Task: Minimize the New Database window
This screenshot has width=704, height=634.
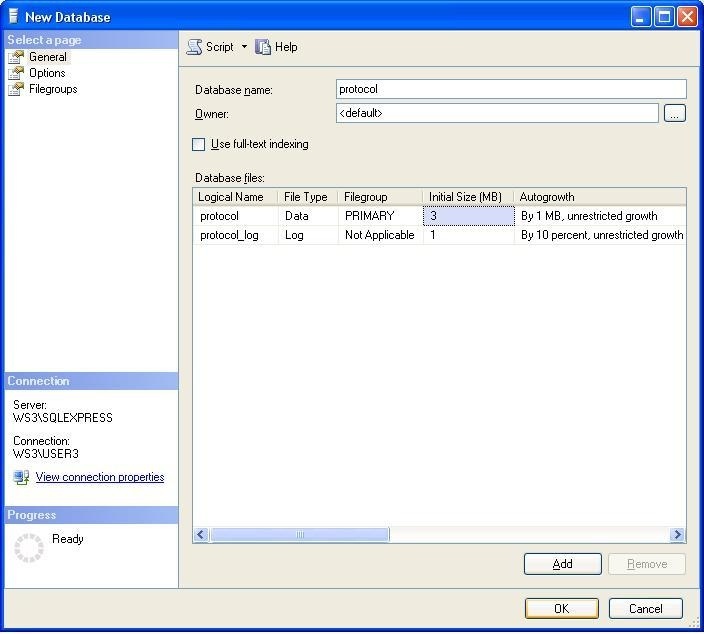Action: (x=640, y=17)
